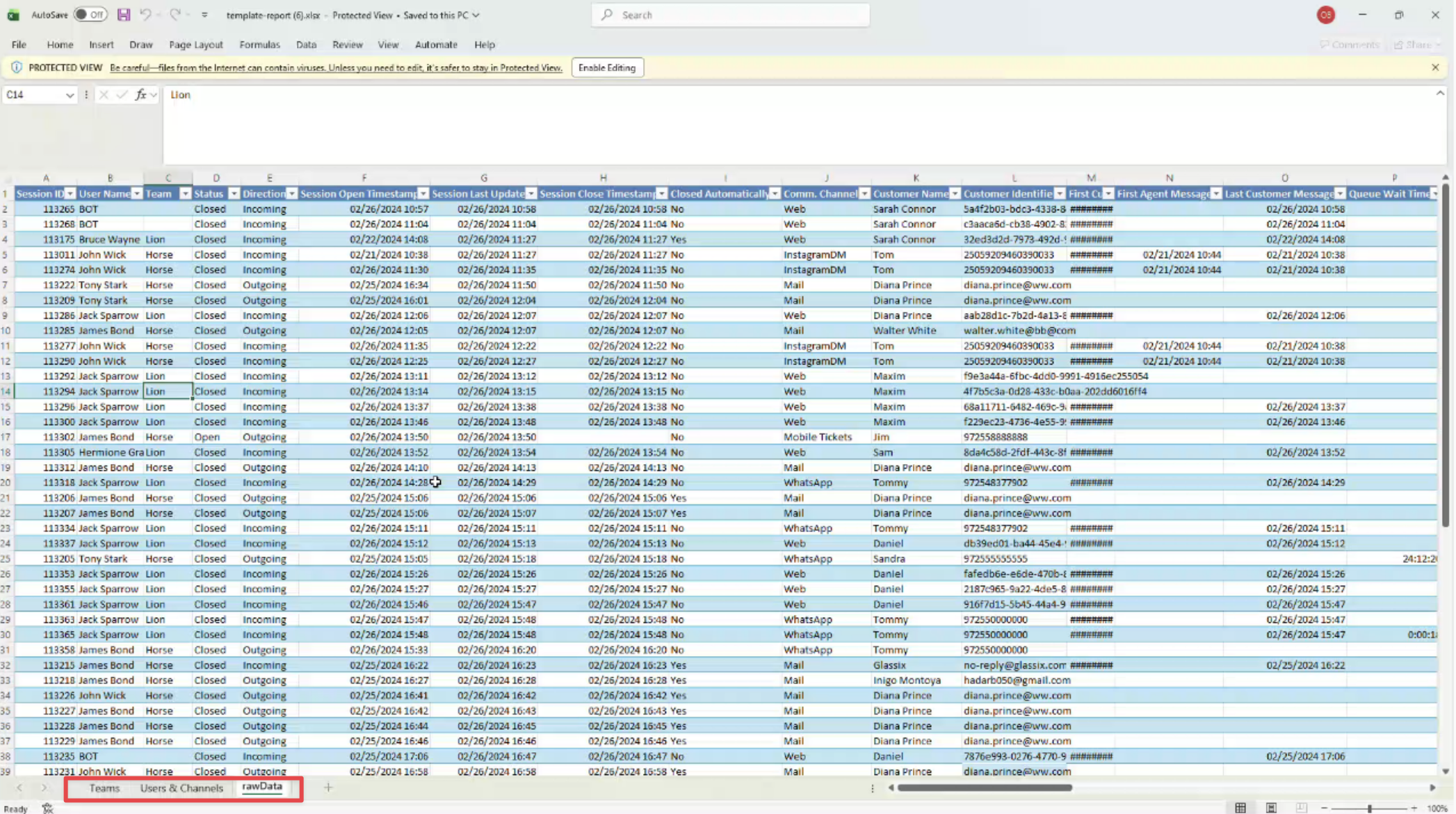Click the zoom slider in status bar
Screen dimensions: 1456x814
(x=1369, y=808)
